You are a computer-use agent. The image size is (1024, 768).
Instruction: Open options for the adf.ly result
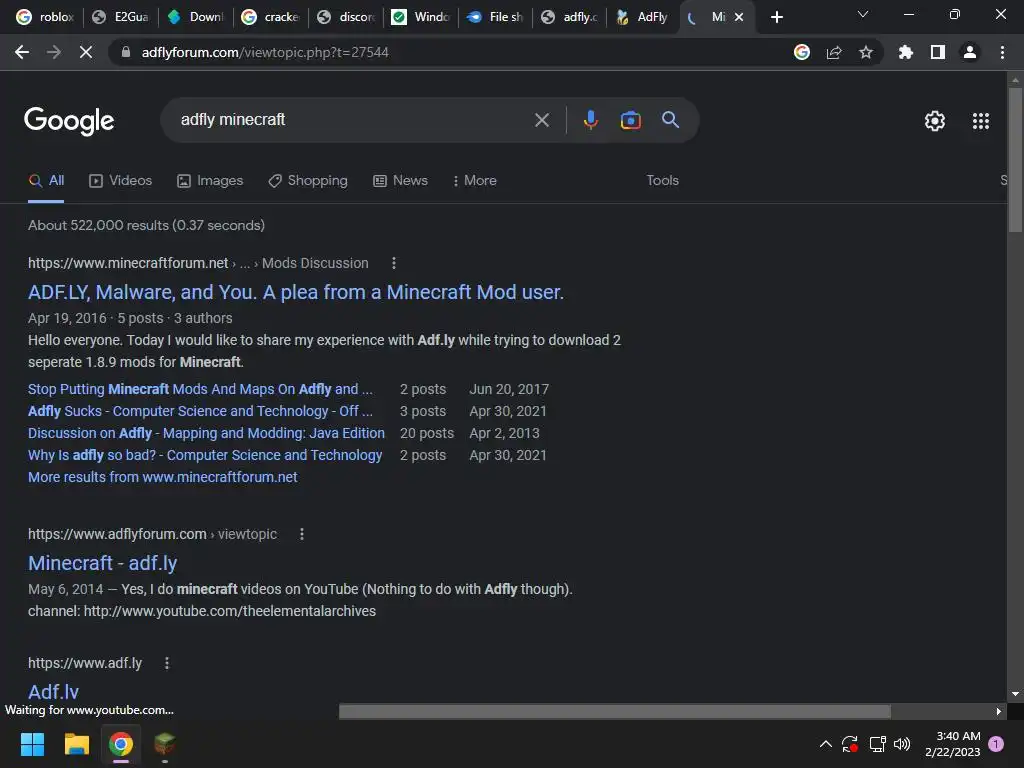pos(167,663)
